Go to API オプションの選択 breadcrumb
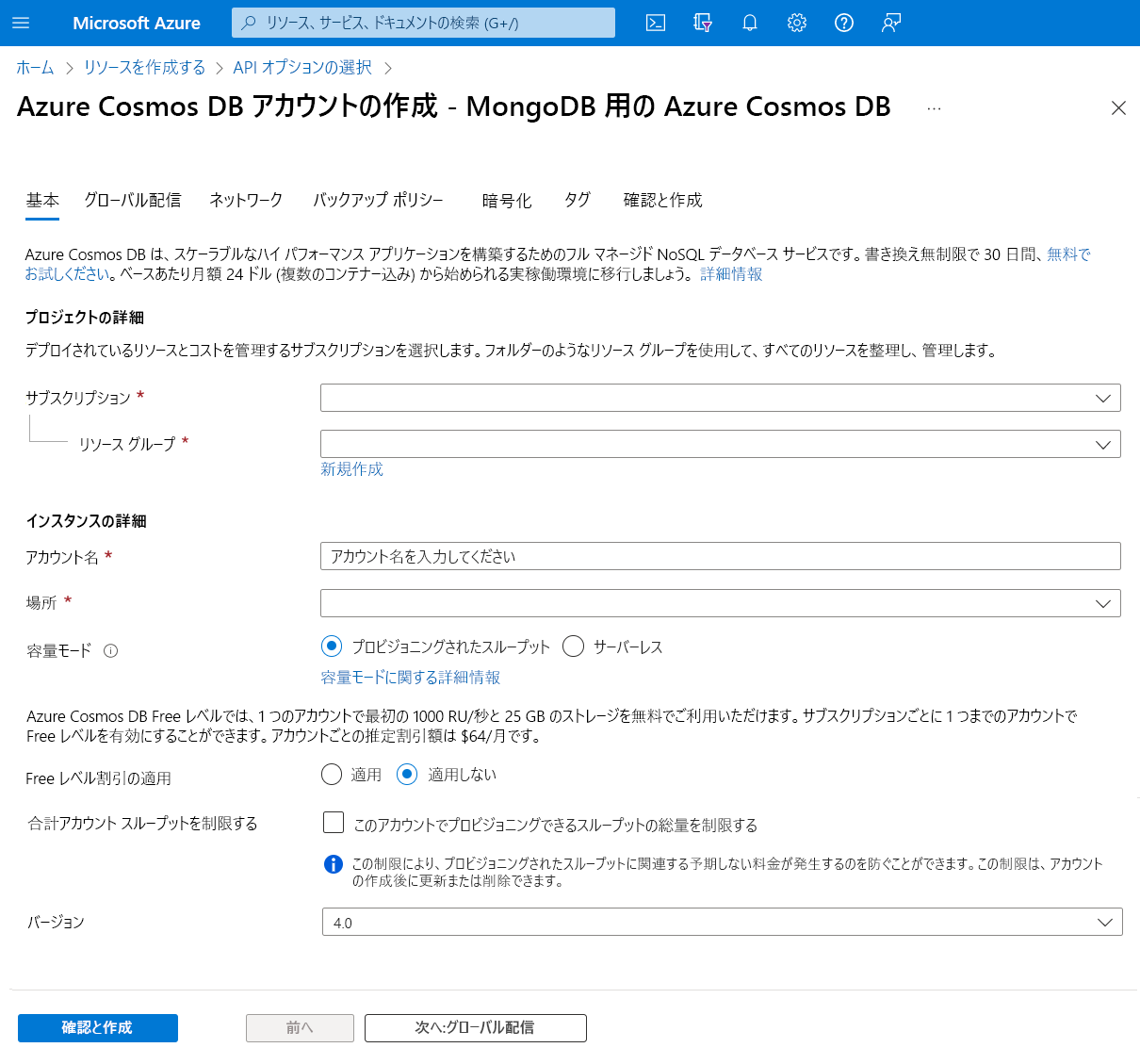This screenshot has height=1064, width=1140. [302, 68]
